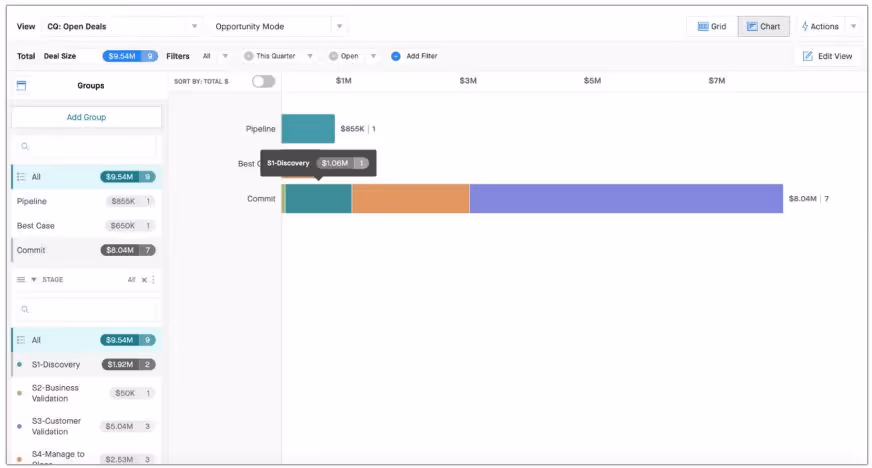Open the CQ: Open Deals view dropdown

click(122, 26)
